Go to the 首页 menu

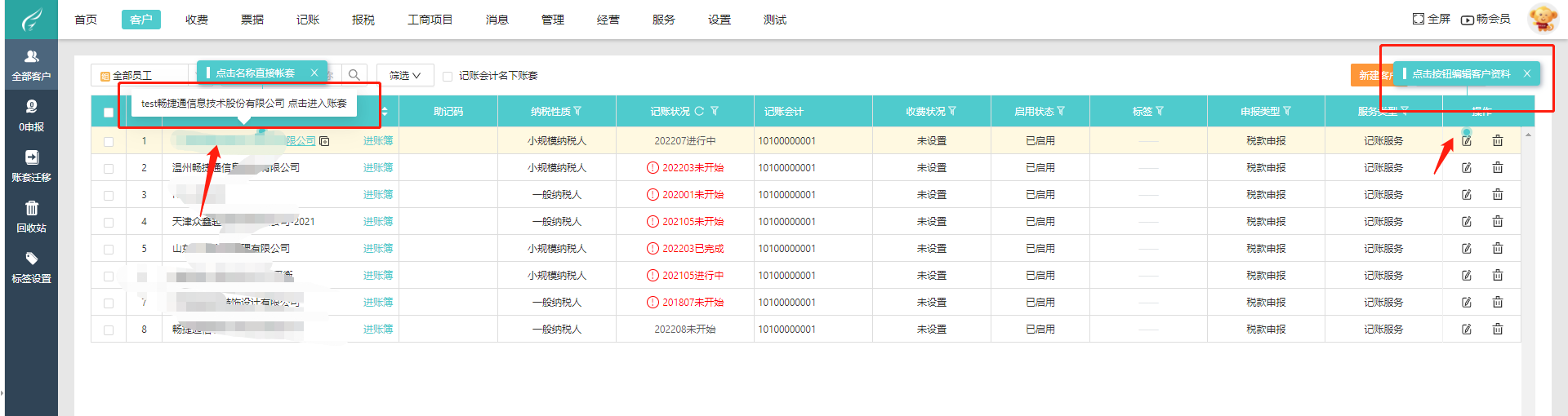pos(86,20)
